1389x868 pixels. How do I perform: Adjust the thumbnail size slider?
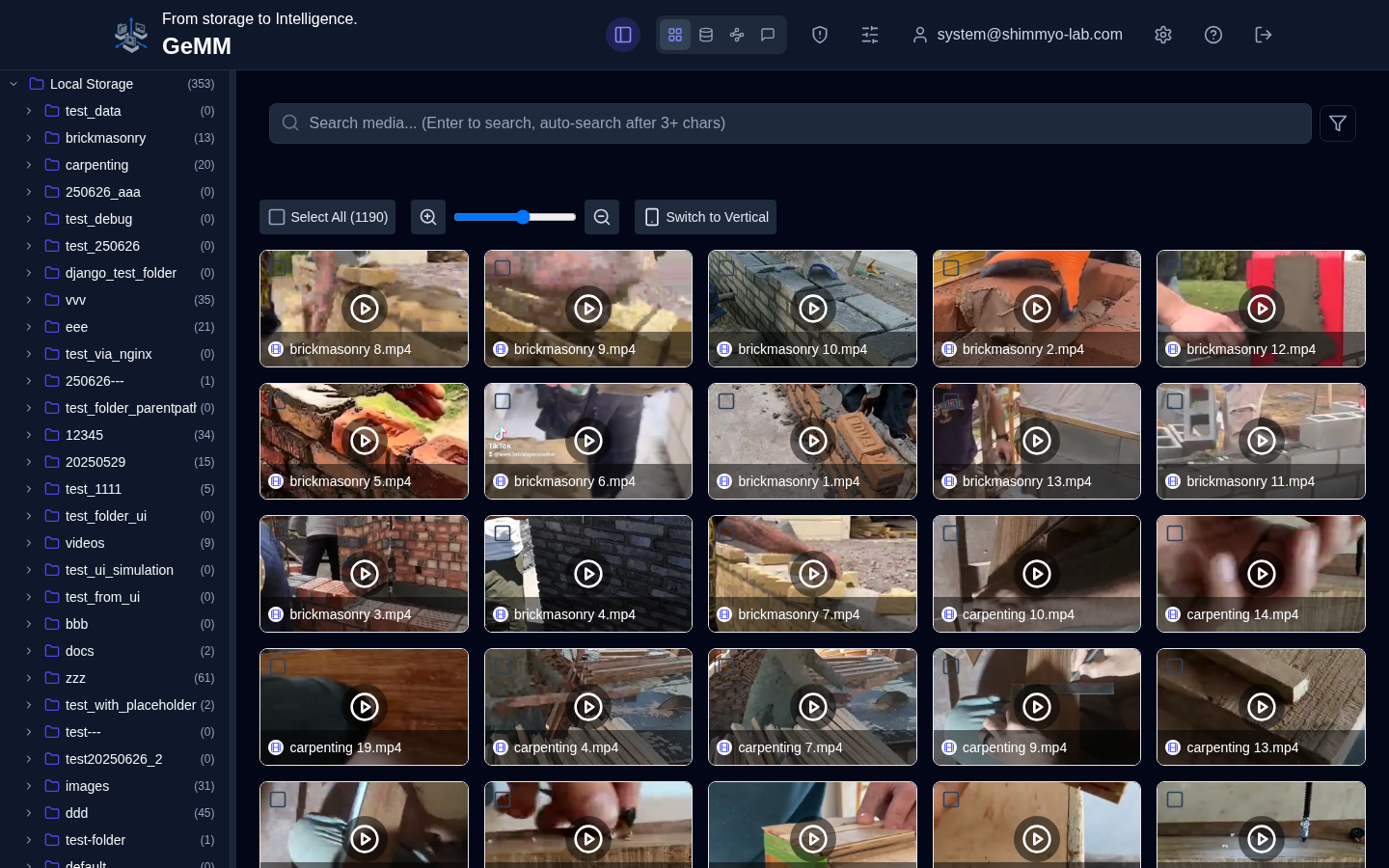(523, 217)
